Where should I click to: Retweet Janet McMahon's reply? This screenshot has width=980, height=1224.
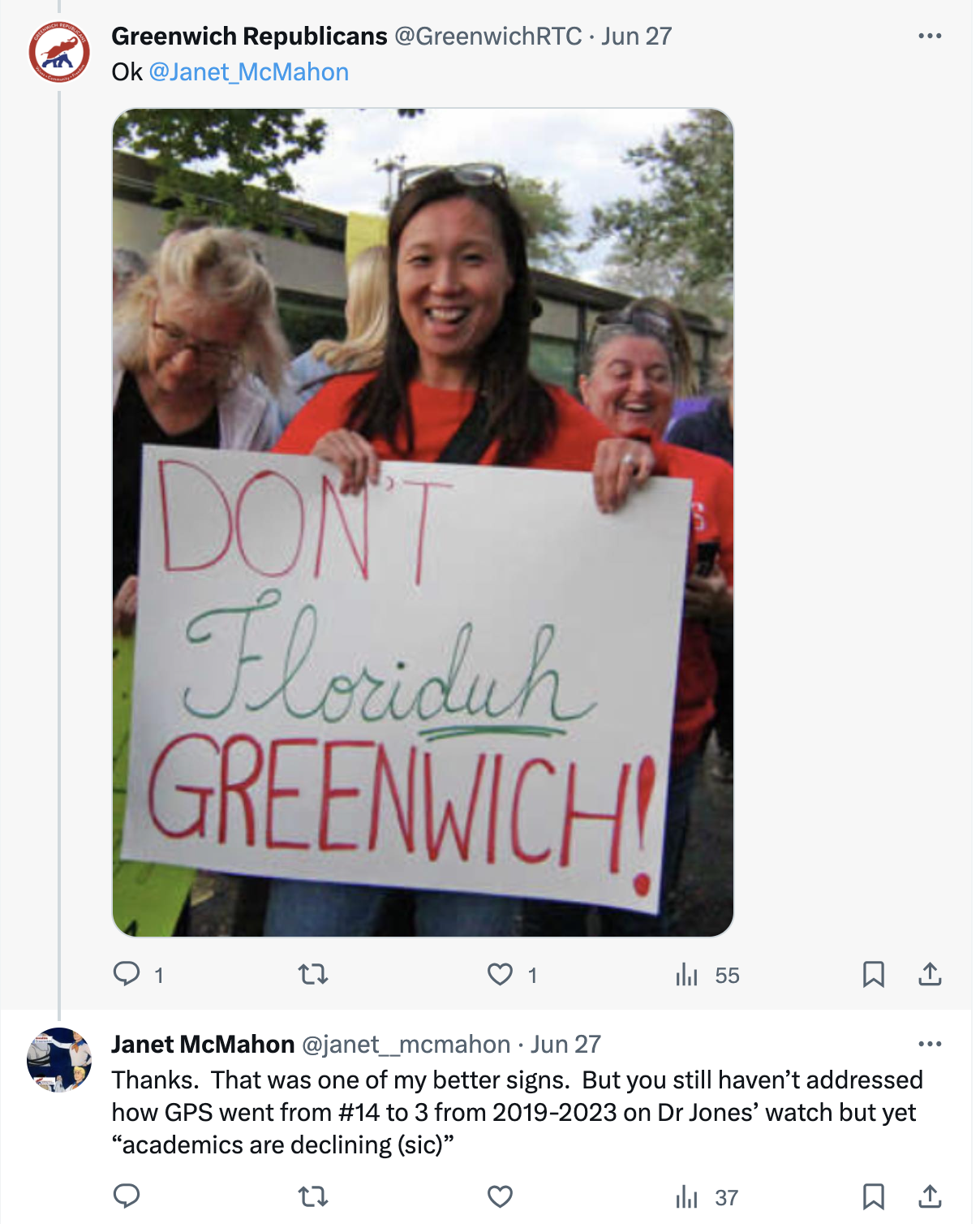[313, 1196]
